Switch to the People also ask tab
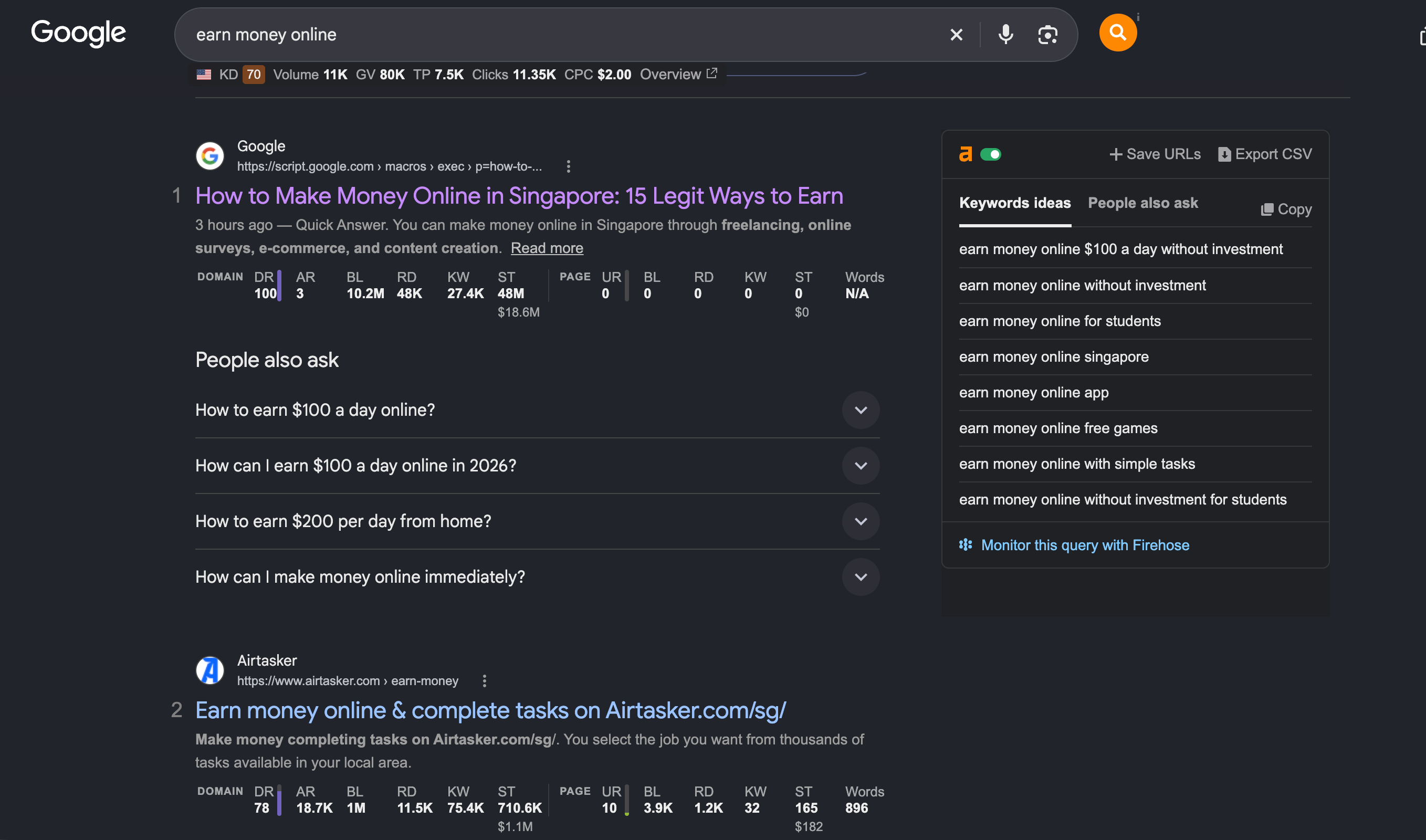 1142,203
